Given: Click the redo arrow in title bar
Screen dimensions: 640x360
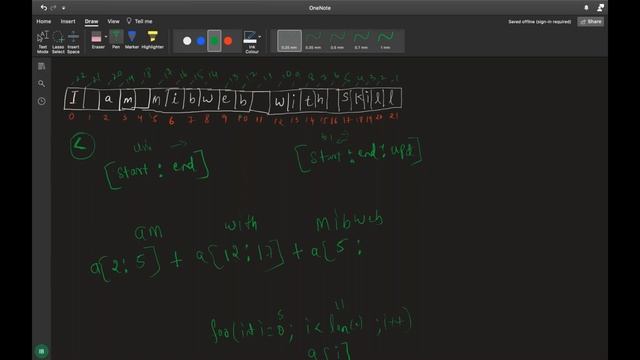Looking at the screenshot, I should click(53, 8).
